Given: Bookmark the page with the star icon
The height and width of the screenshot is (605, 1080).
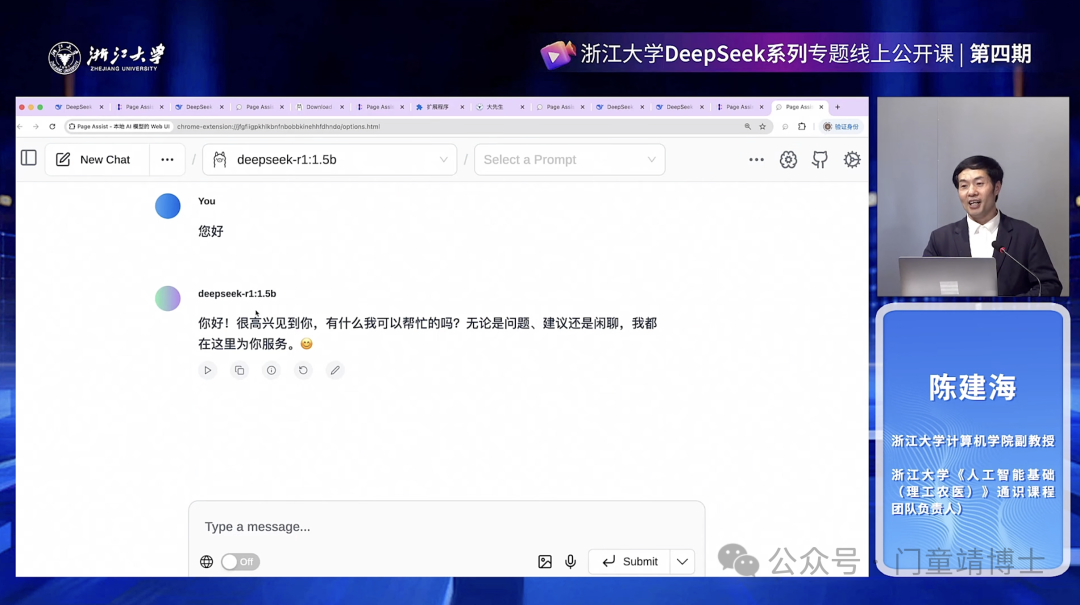Looking at the screenshot, I should pos(762,126).
